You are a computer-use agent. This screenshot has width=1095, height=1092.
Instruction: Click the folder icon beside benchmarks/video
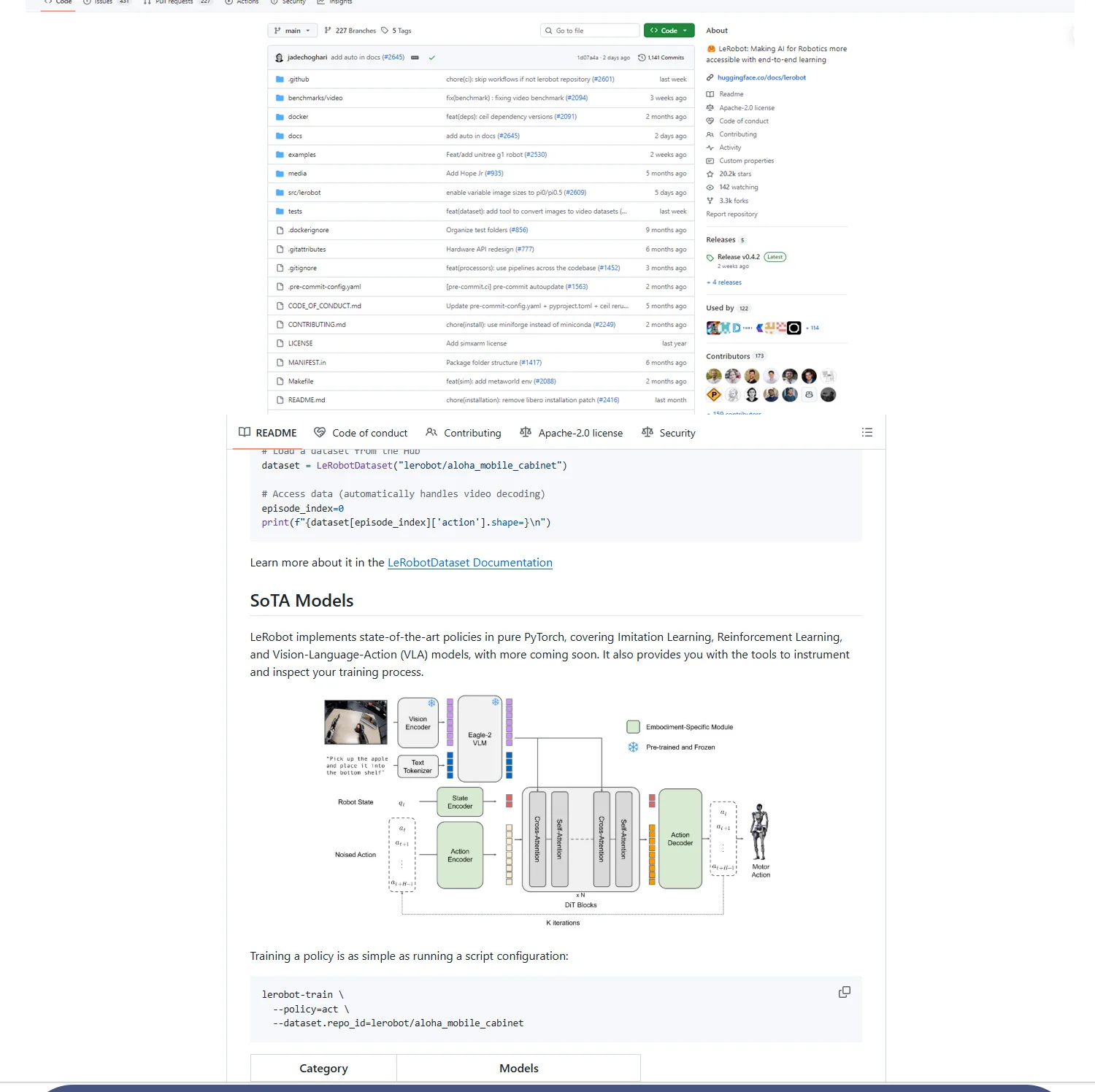[x=280, y=98]
